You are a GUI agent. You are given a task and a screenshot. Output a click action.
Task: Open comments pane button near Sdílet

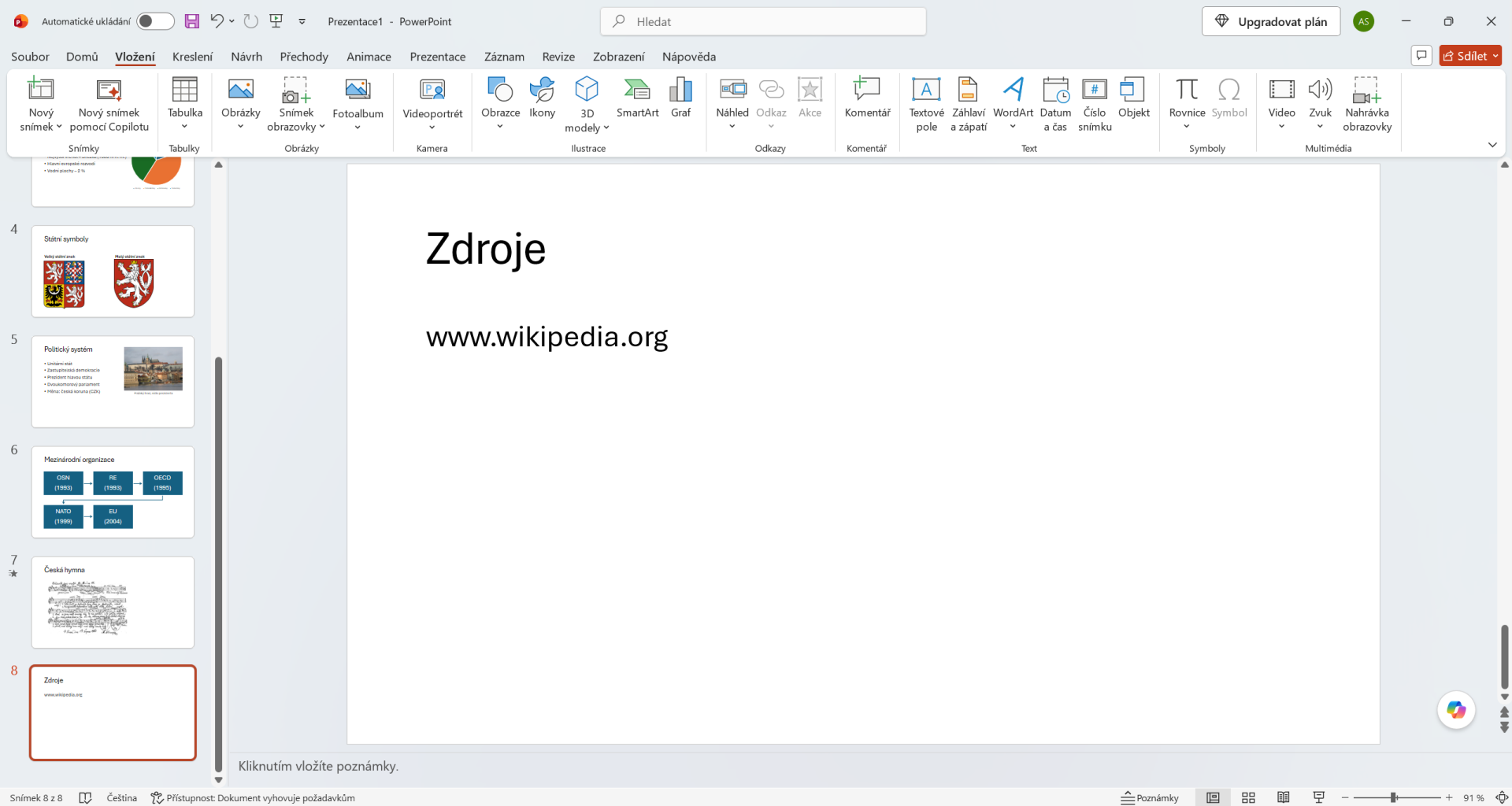(x=1421, y=56)
